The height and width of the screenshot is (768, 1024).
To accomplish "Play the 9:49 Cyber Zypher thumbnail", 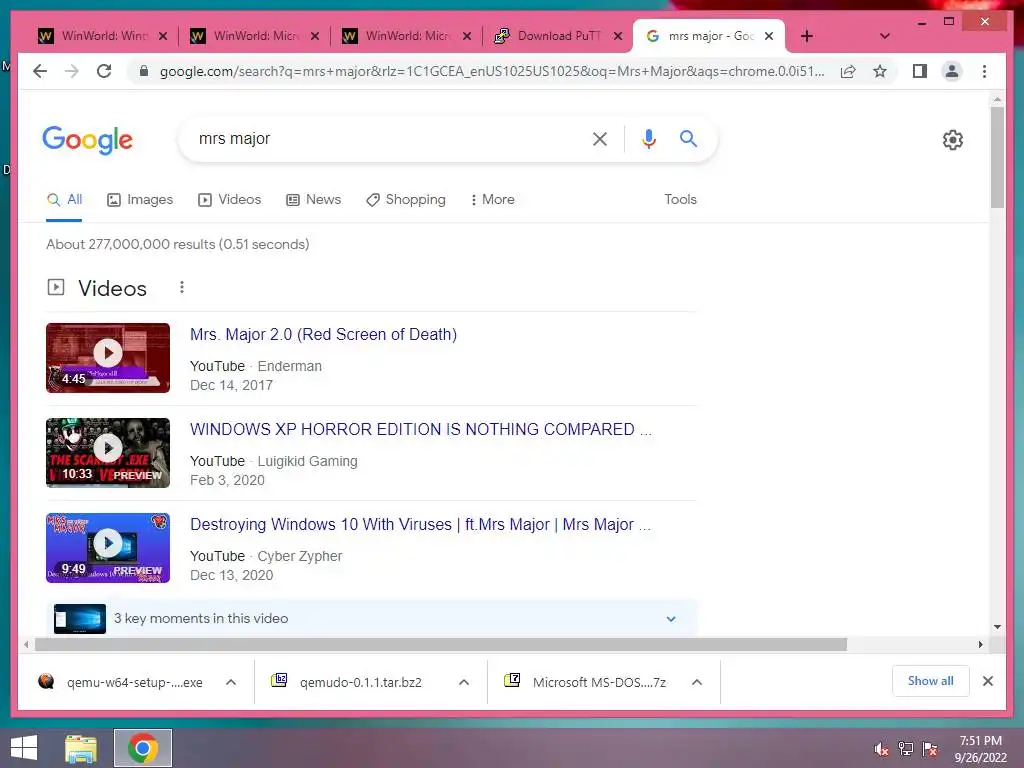I will coord(108,548).
